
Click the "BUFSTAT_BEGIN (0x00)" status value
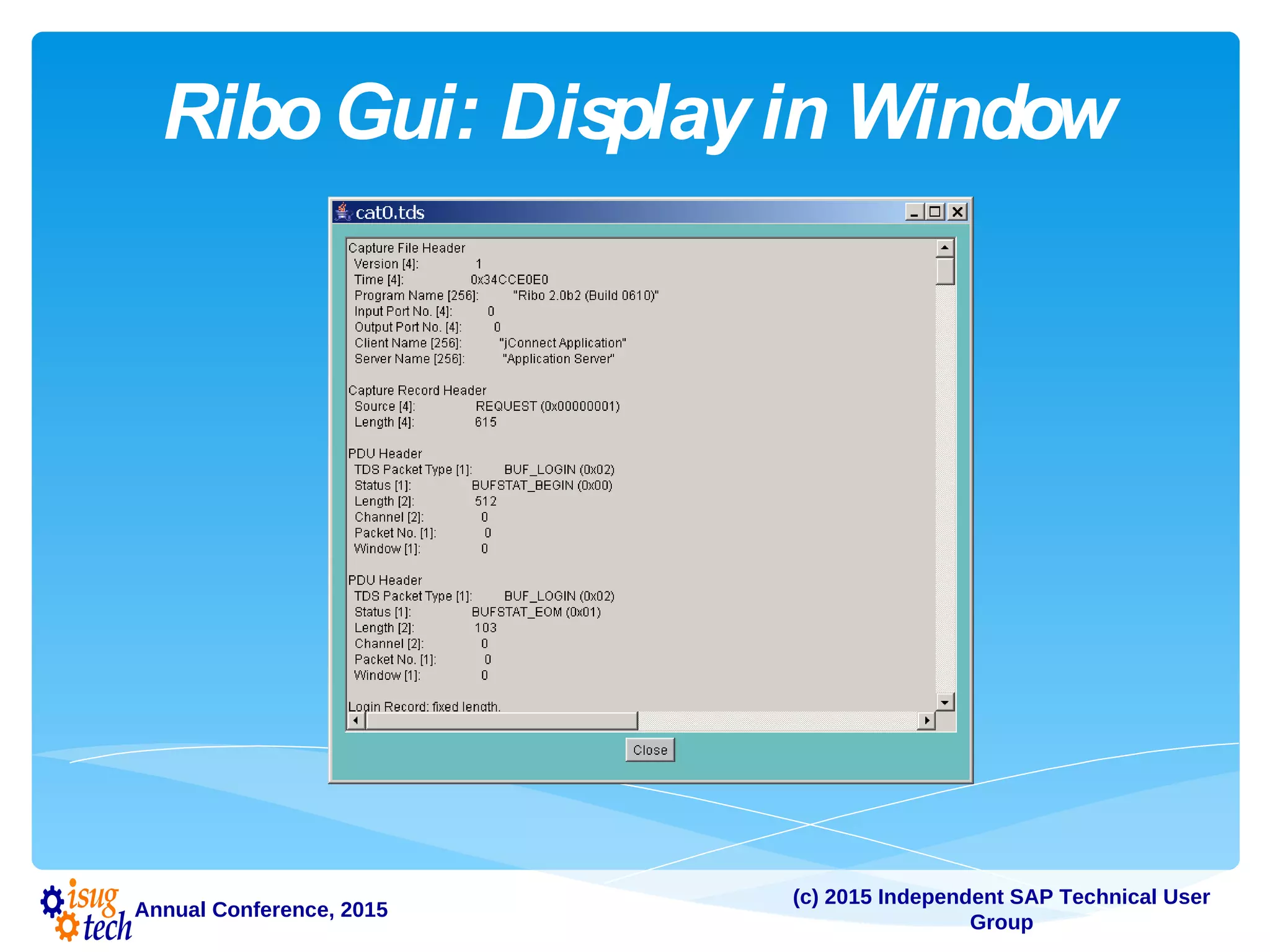542,485
